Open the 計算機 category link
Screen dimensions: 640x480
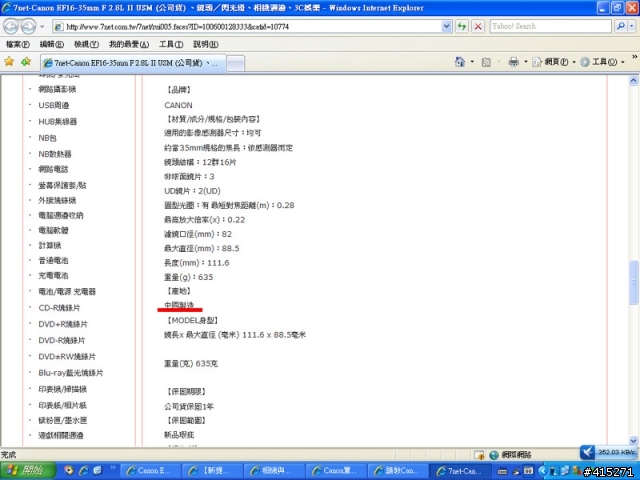(x=50, y=245)
